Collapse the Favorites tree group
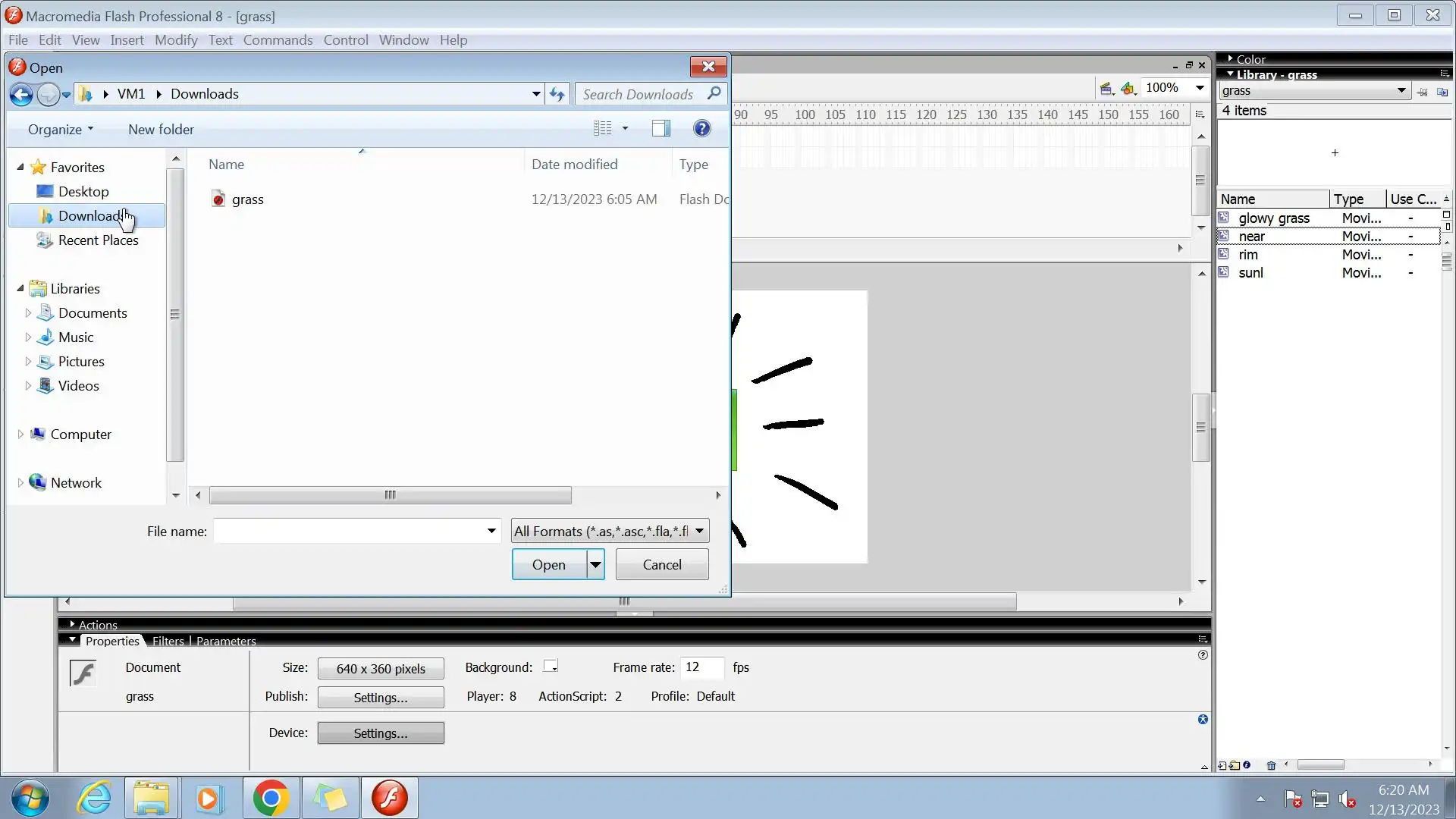1456x819 pixels. click(x=20, y=167)
